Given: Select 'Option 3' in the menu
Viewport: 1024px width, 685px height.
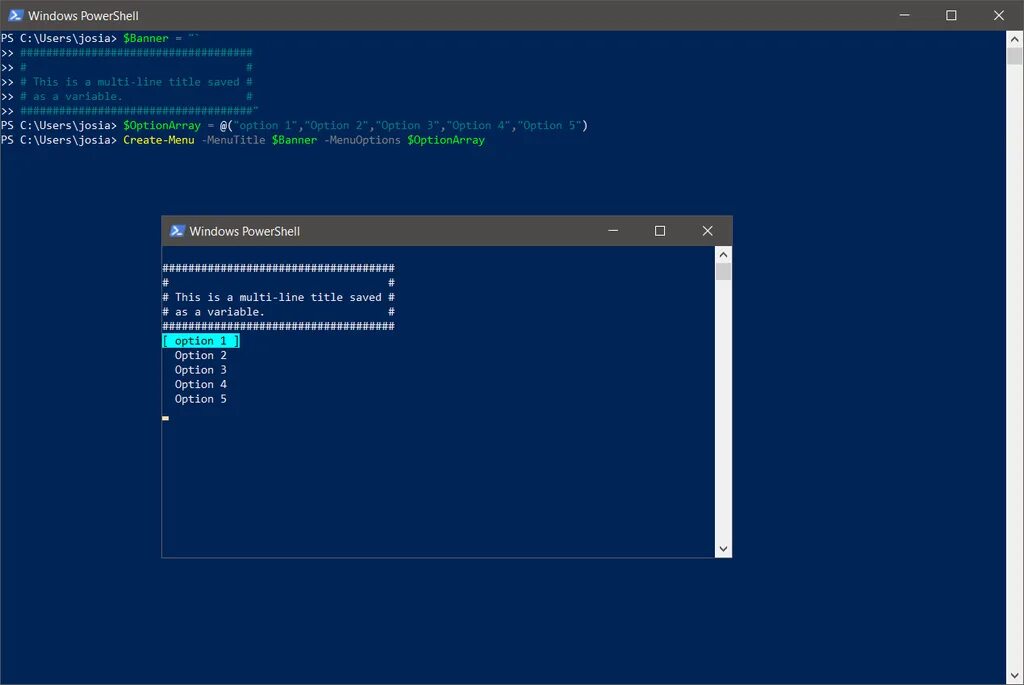Looking at the screenshot, I should point(200,370).
